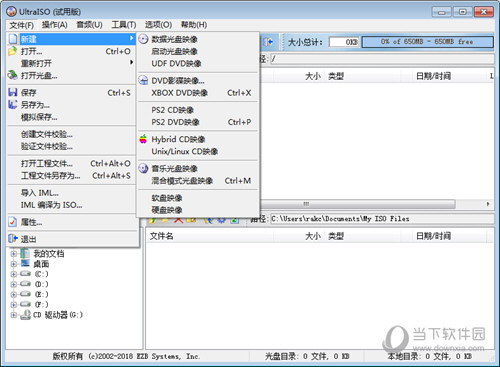Image resolution: width=500 pixels, height=367 pixels.
Task: Create new DVD影碟映像...
Action: pyautogui.click(x=198, y=81)
